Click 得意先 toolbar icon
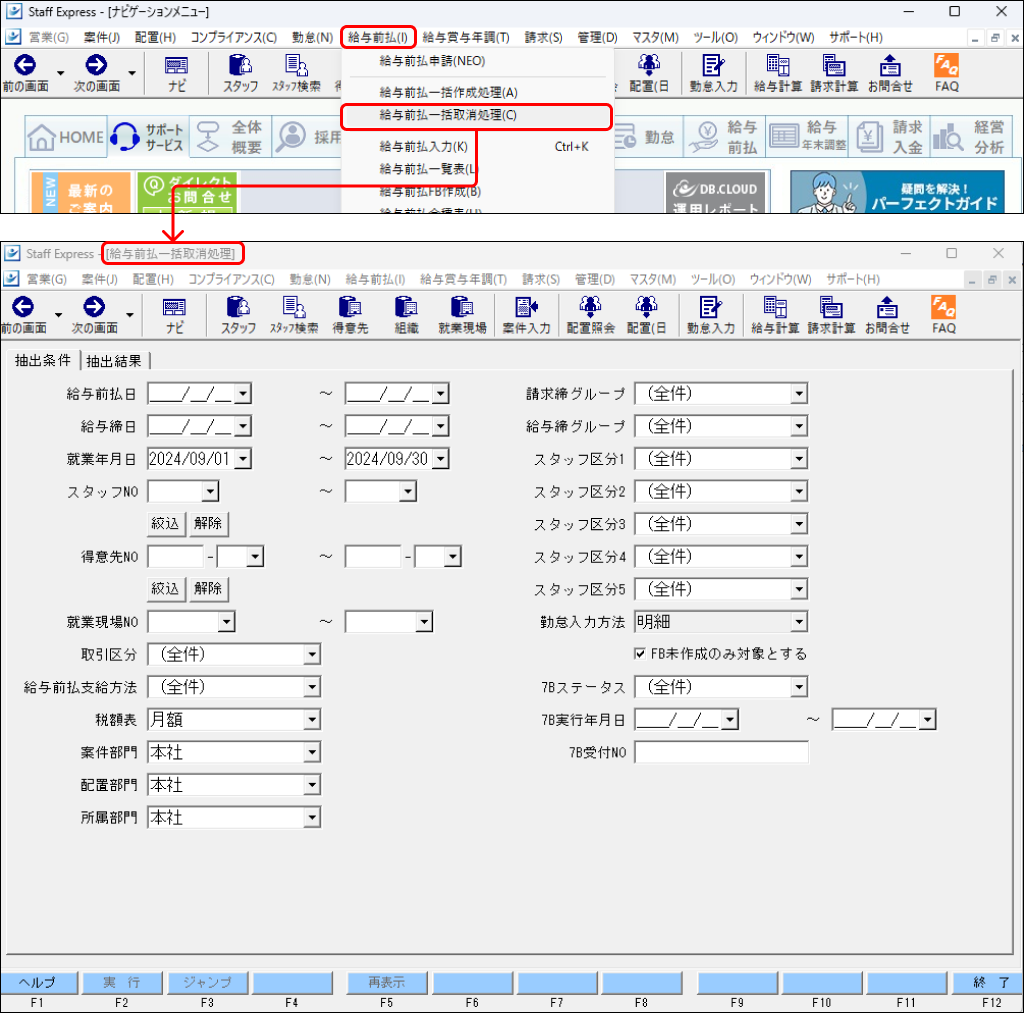Screen dimensions: 1024x1013 click(350, 315)
